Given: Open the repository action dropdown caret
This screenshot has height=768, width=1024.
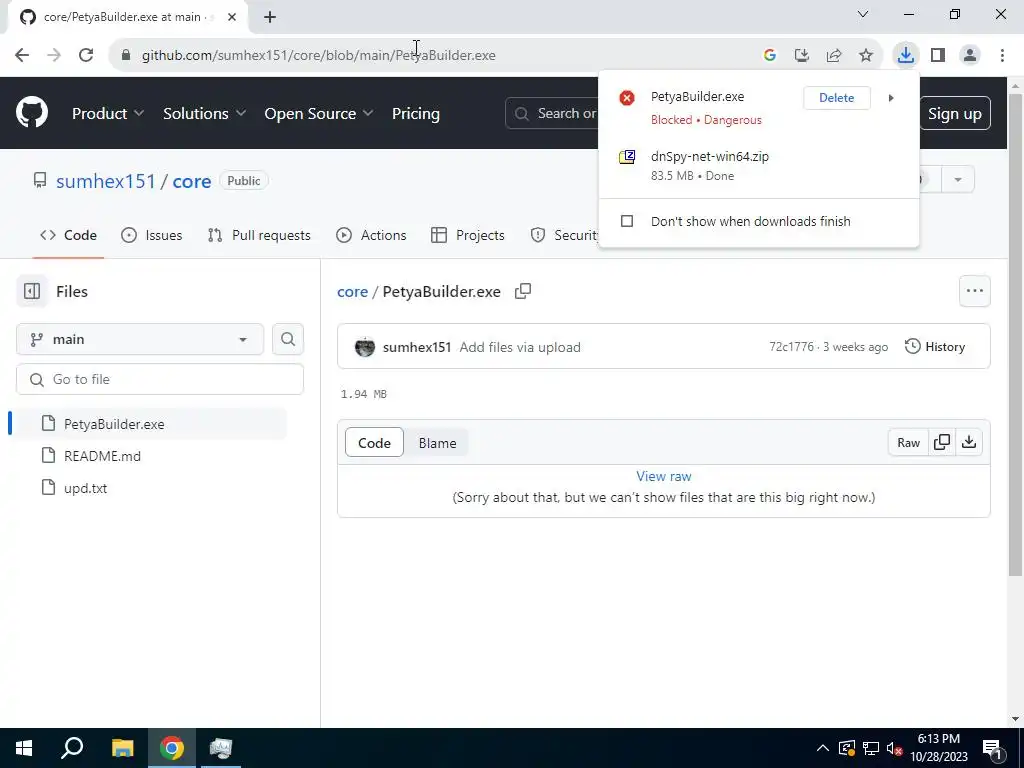Looking at the screenshot, I should coord(958,180).
